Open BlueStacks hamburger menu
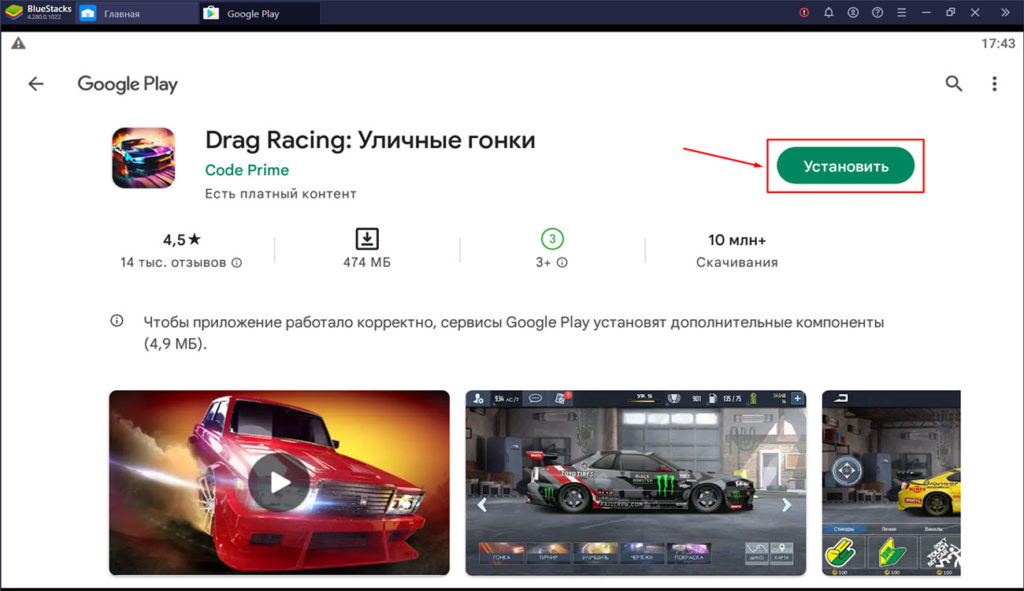 tap(901, 12)
